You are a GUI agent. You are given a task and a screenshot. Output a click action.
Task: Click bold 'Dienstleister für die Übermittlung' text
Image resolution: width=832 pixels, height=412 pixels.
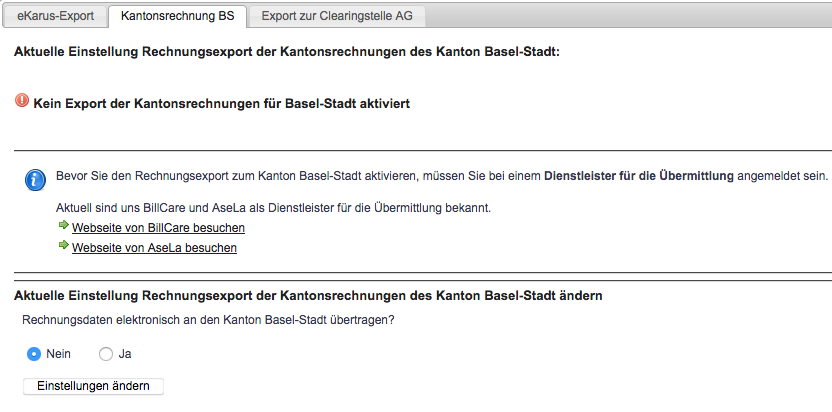638,176
